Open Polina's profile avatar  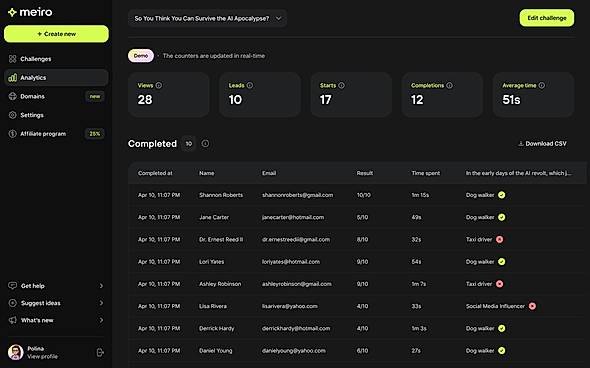(x=15, y=352)
